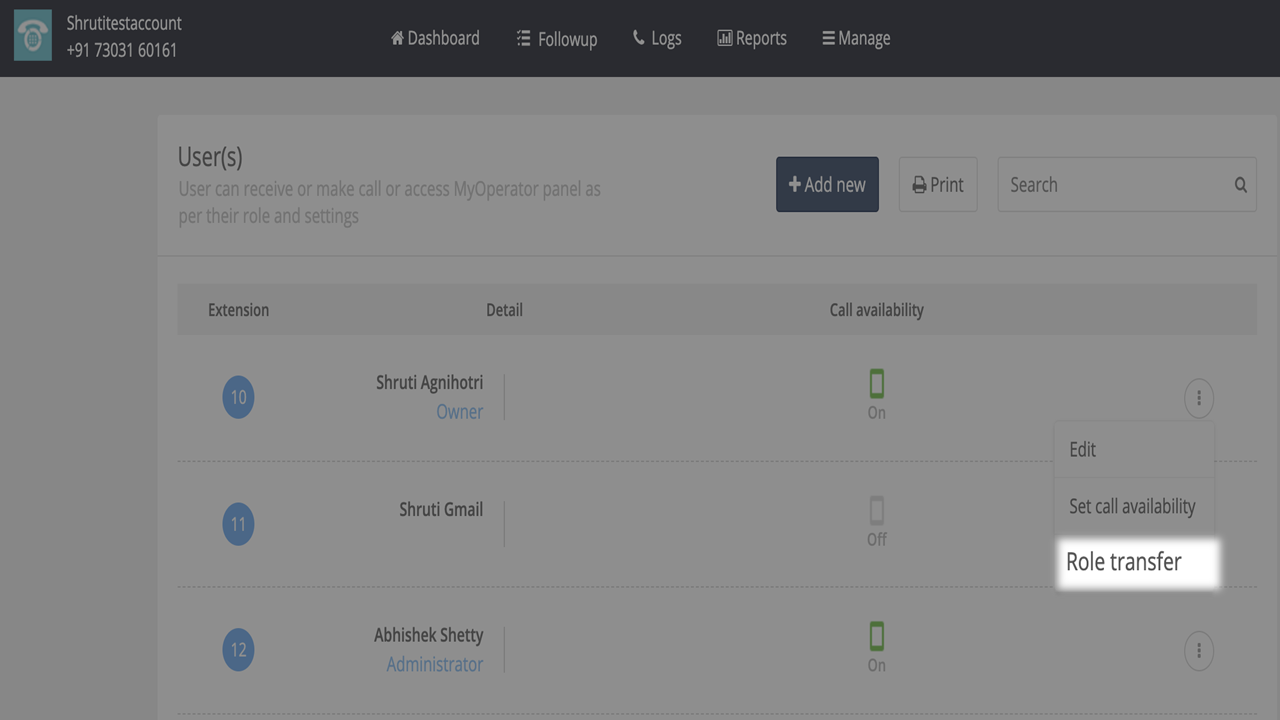Viewport: 1280px width, 720px height.
Task: Click the search magnifier icon
Action: (1240, 185)
